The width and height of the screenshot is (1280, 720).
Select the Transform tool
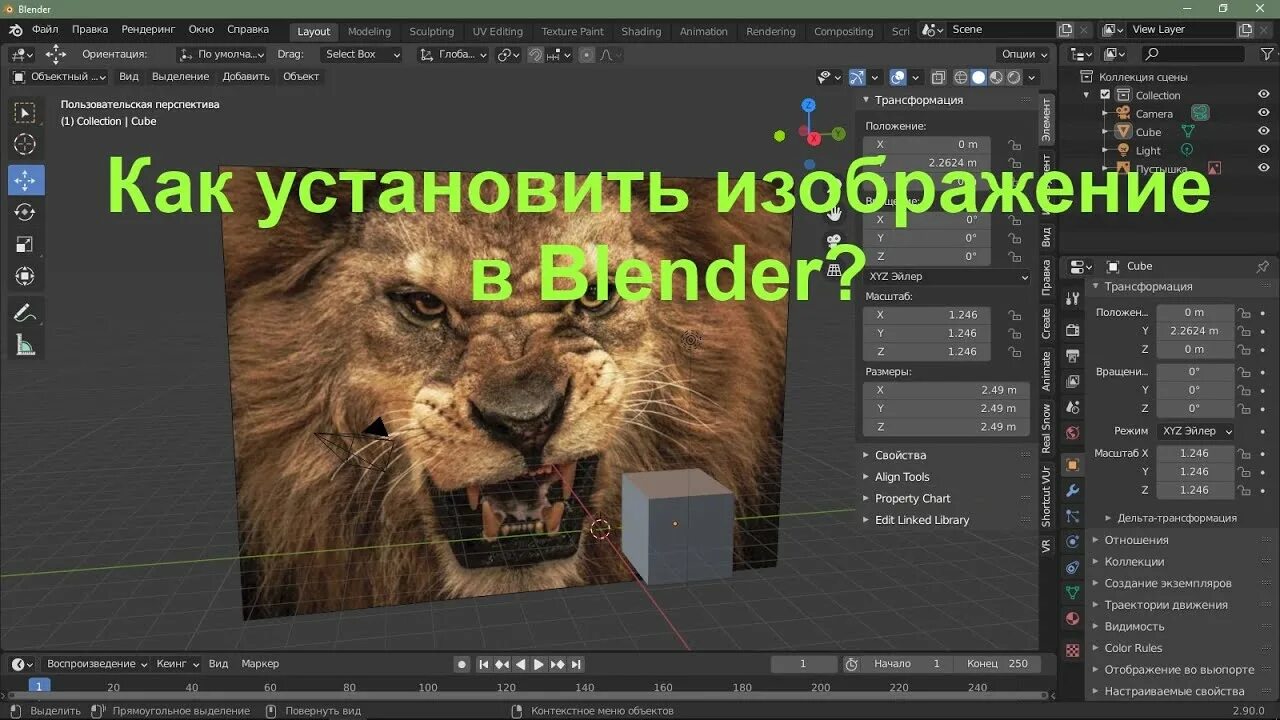click(25, 276)
